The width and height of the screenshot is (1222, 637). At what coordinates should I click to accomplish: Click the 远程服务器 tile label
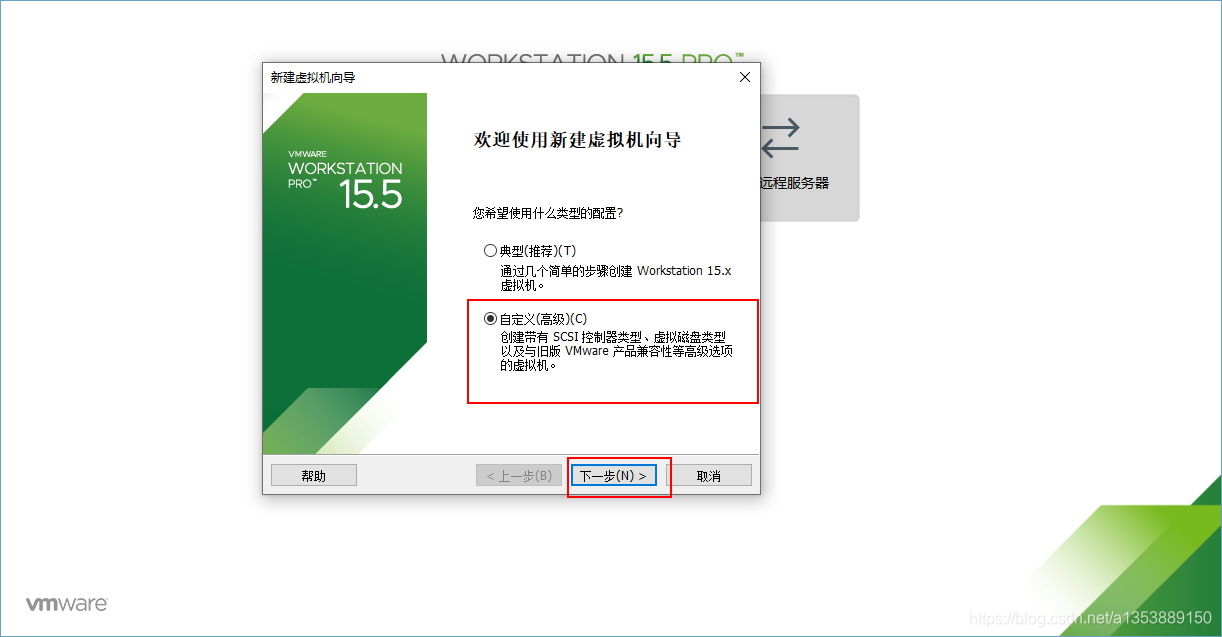pyautogui.click(x=795, y=184)
